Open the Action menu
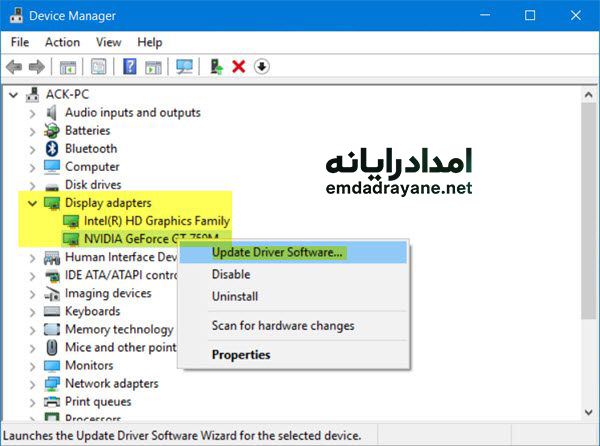Viewport: 600px width, 446px height. click(62, 42)
